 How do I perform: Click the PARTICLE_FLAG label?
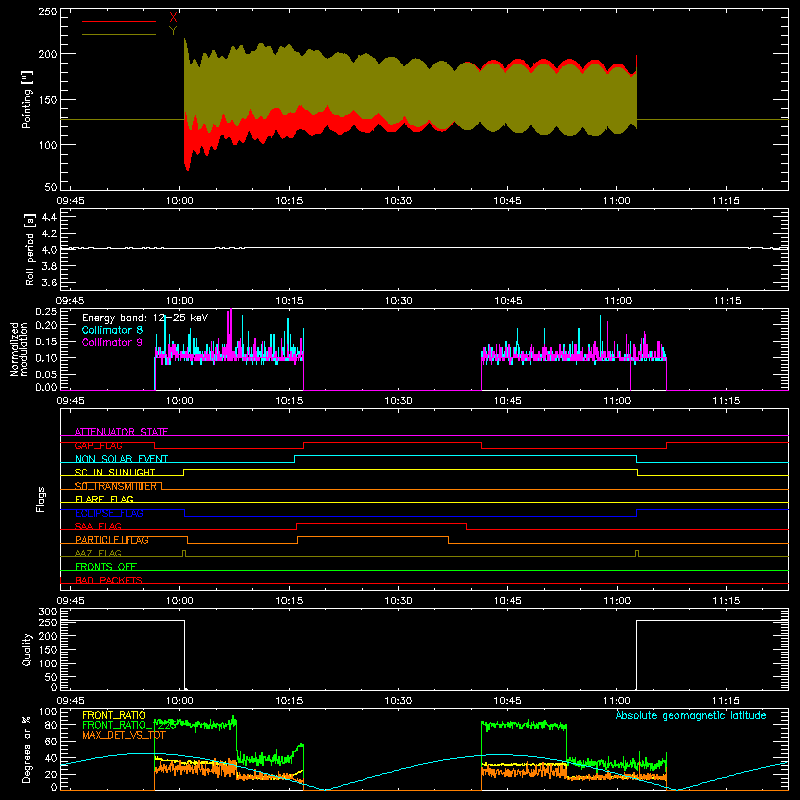pos(112,539)
